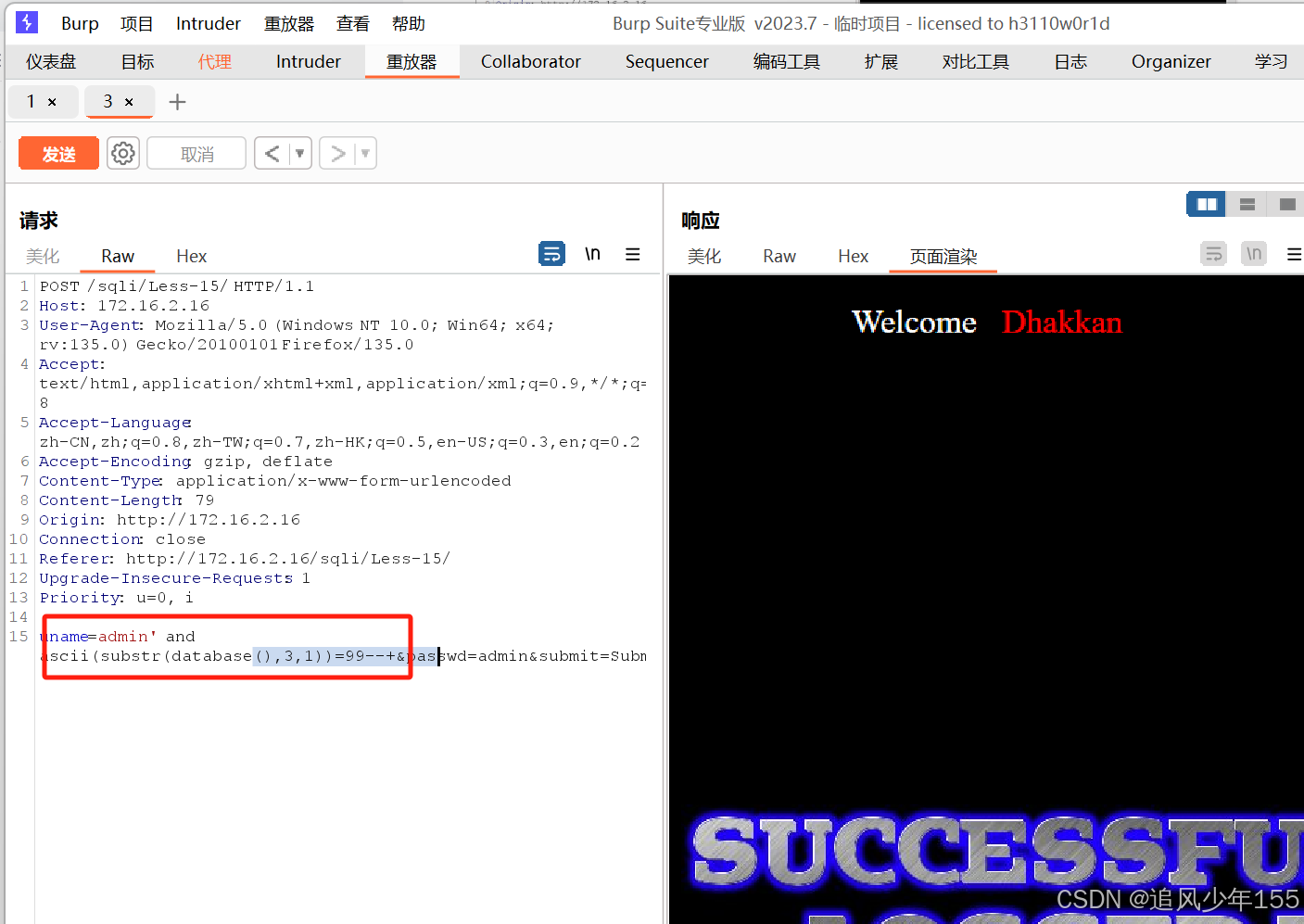Select response Raw view tab
This screenshot has height=924, width=1304.
click(779, 256)
